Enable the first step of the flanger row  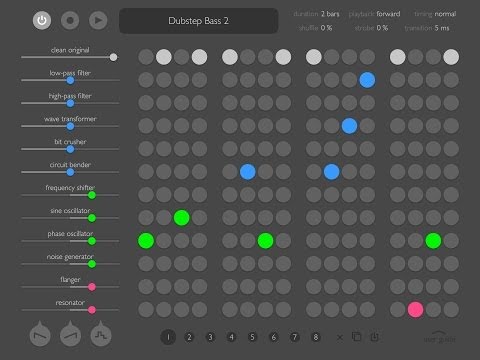[146, 287]
